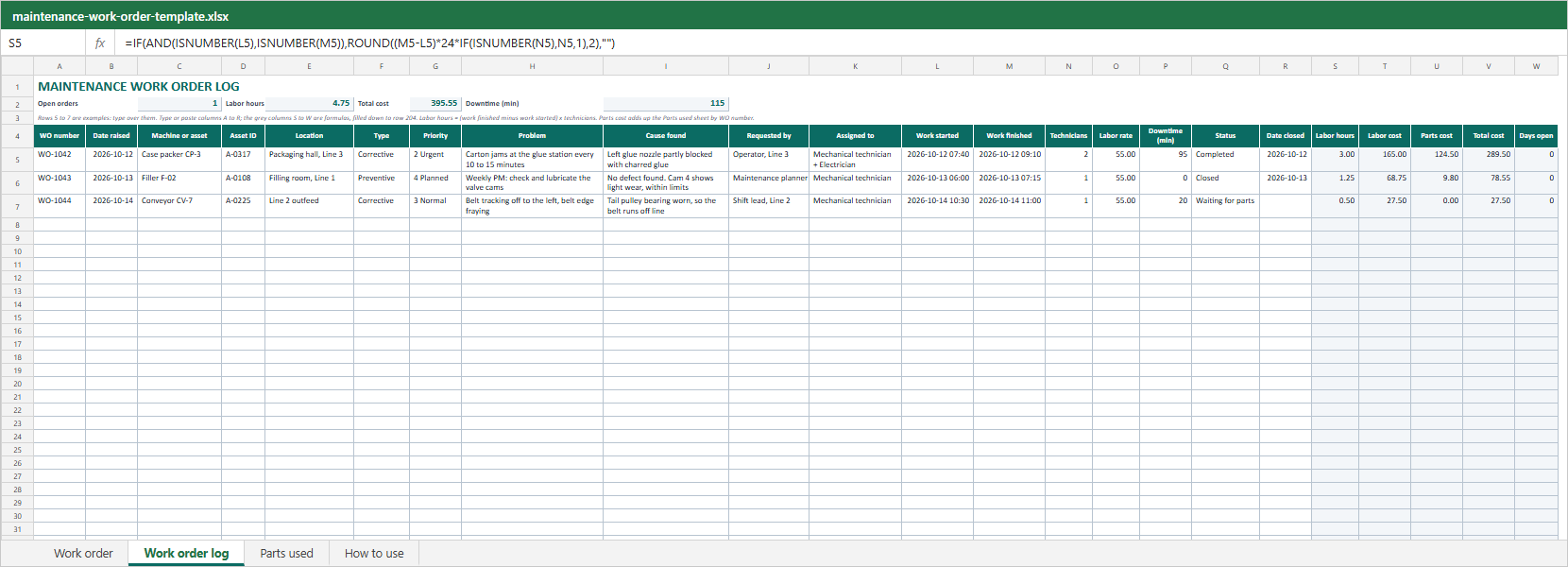Viewport: 1568px width, 567px height.
Task: Select the Preventive type cell
Action: [382, 183]
